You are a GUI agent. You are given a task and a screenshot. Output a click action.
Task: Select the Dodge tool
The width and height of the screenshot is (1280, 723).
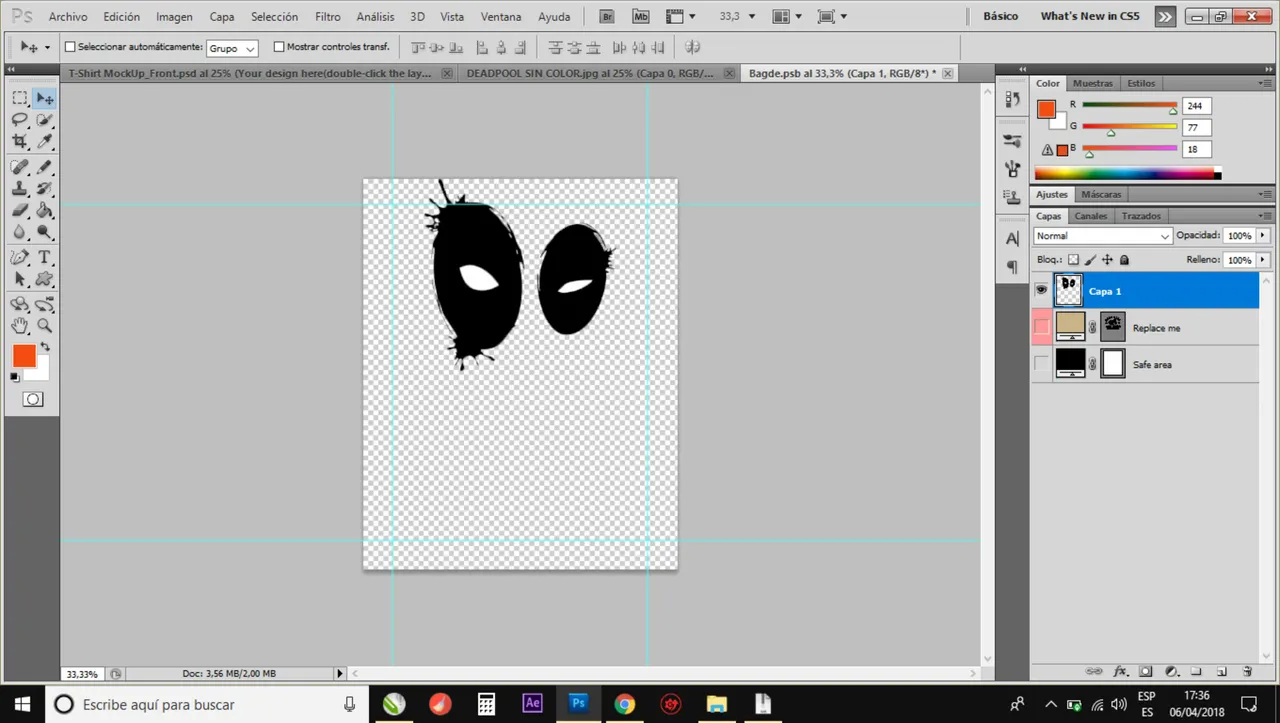44,233
